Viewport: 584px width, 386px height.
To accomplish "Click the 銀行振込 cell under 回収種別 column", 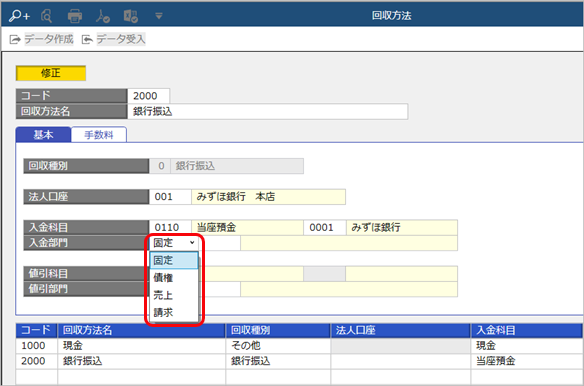I will (278, 361).
